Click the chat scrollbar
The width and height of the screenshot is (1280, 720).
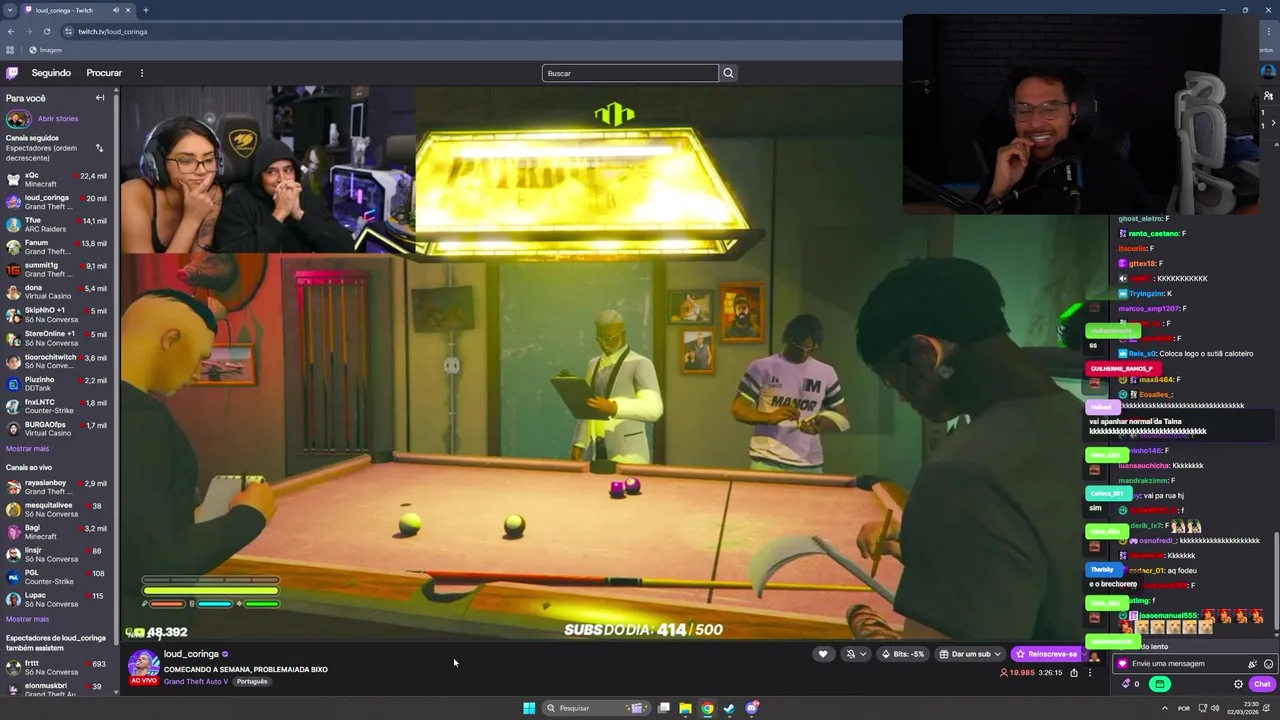click(1276, 580)
